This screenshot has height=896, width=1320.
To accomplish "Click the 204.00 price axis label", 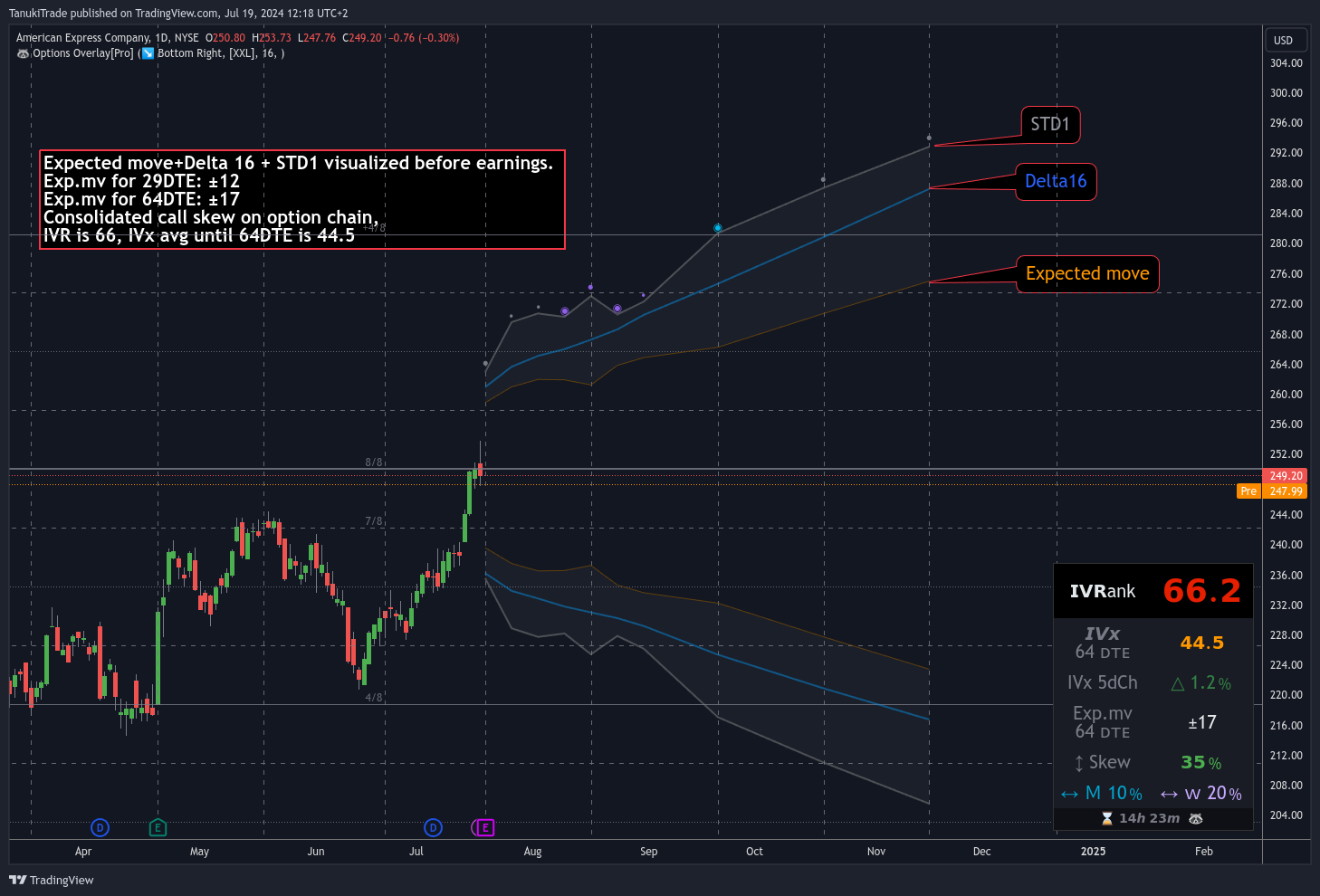I will point(1286,815).
